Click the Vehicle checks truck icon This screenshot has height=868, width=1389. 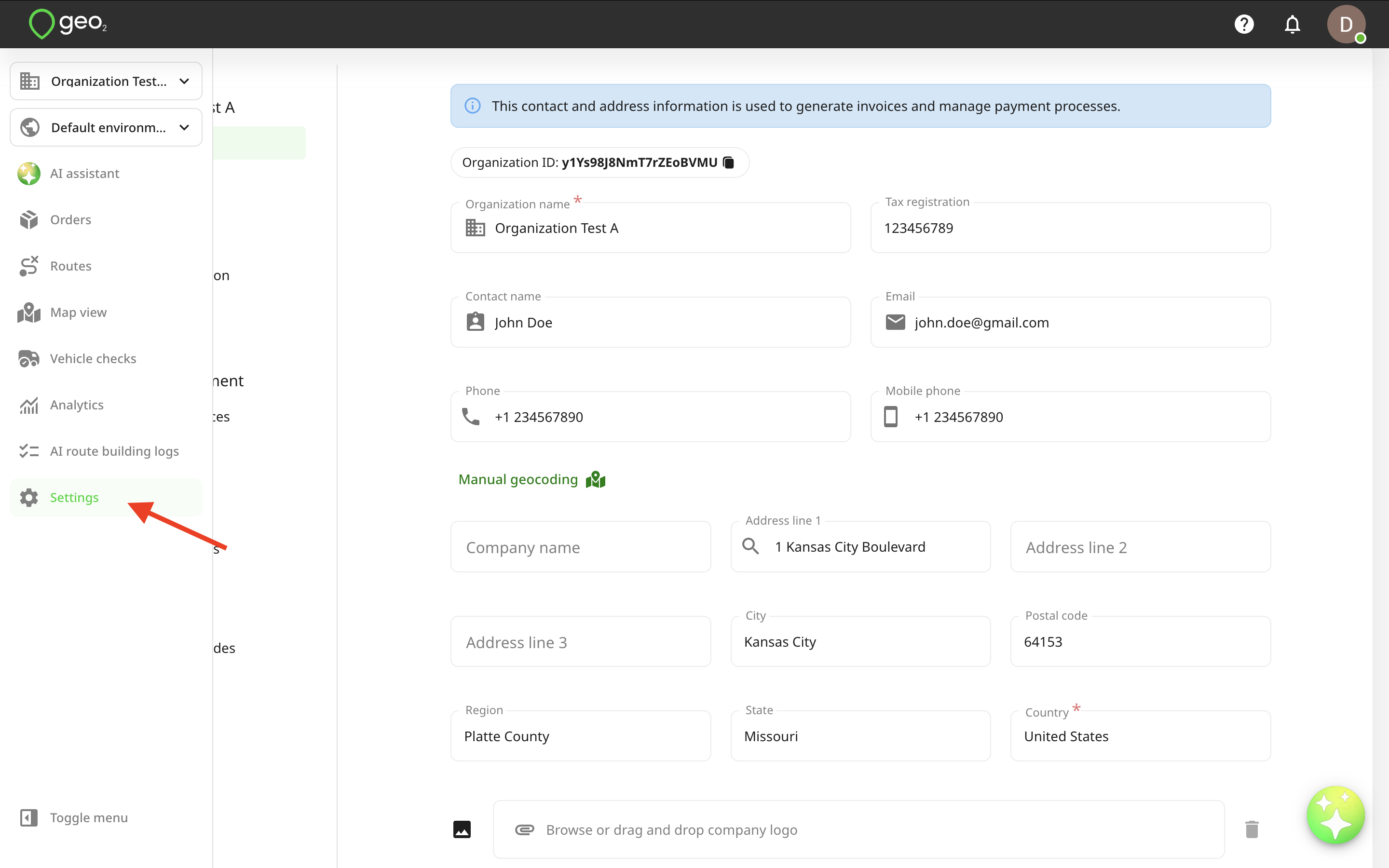pos(29,358)
